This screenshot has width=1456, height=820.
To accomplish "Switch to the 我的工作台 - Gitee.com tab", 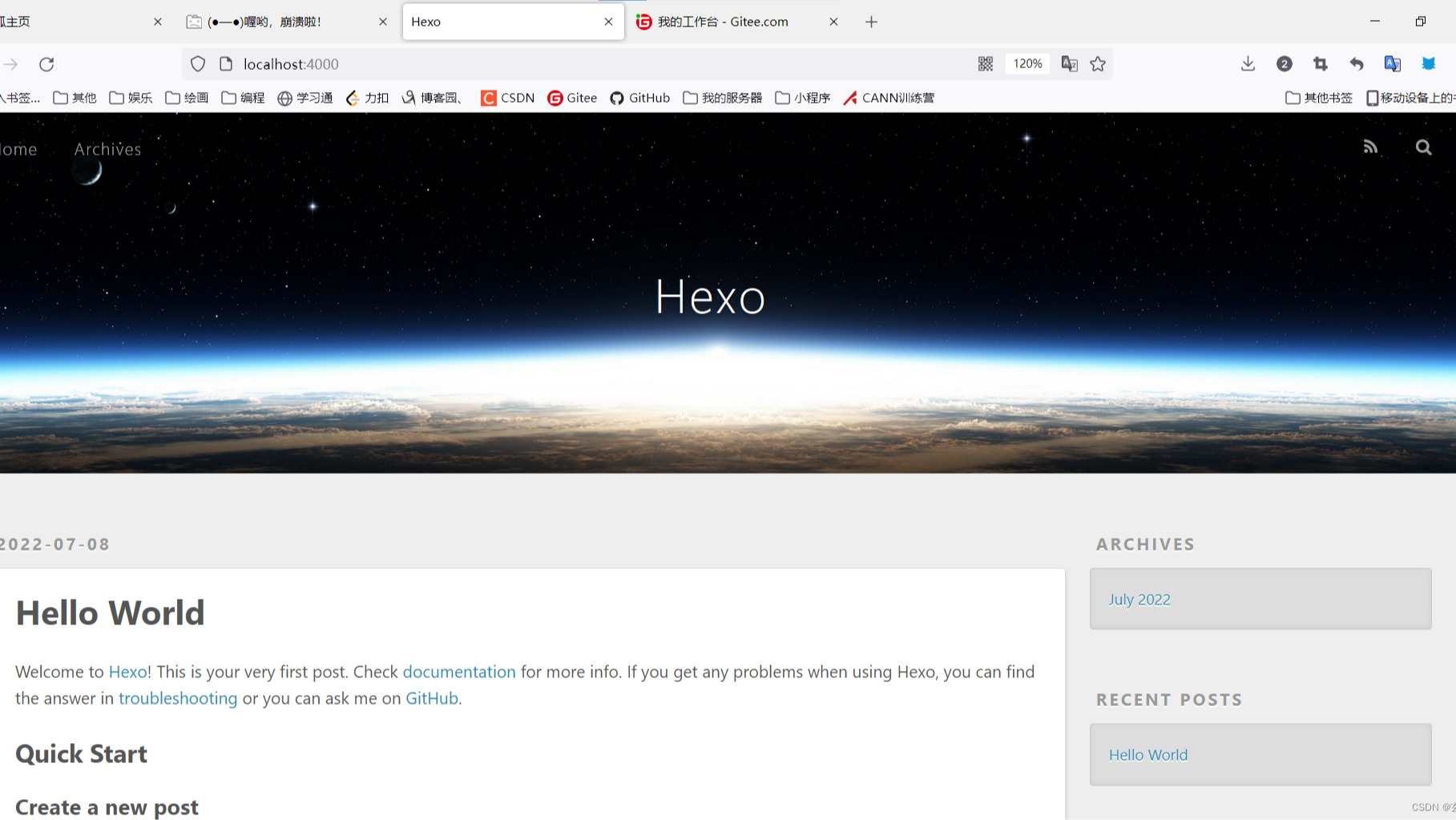I will coord(737,22).
